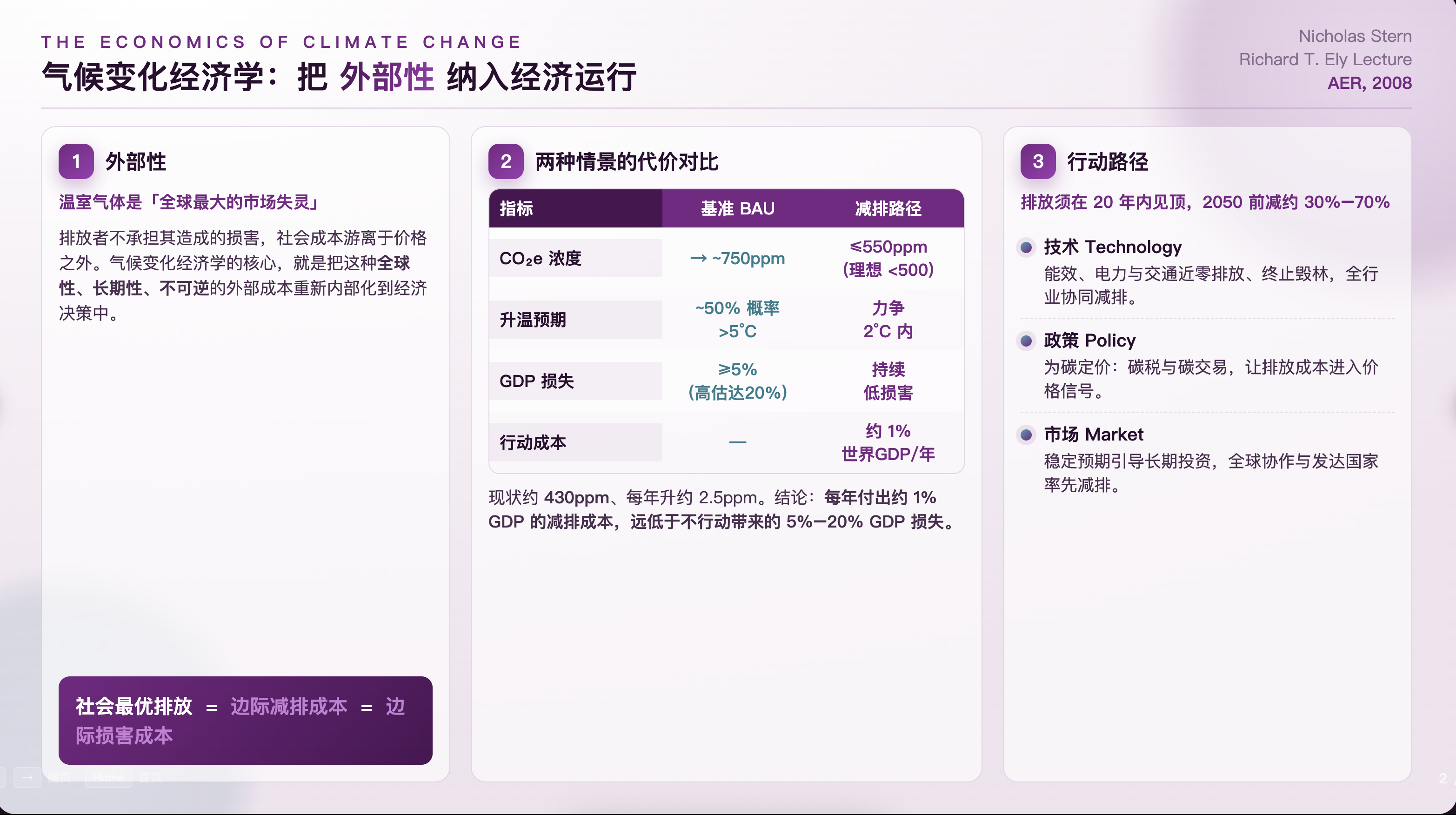Image resolution: width=1456 pixels, height=815 pixels.
Task: Click the faint 翻页 label
Action: click(60, 777)
